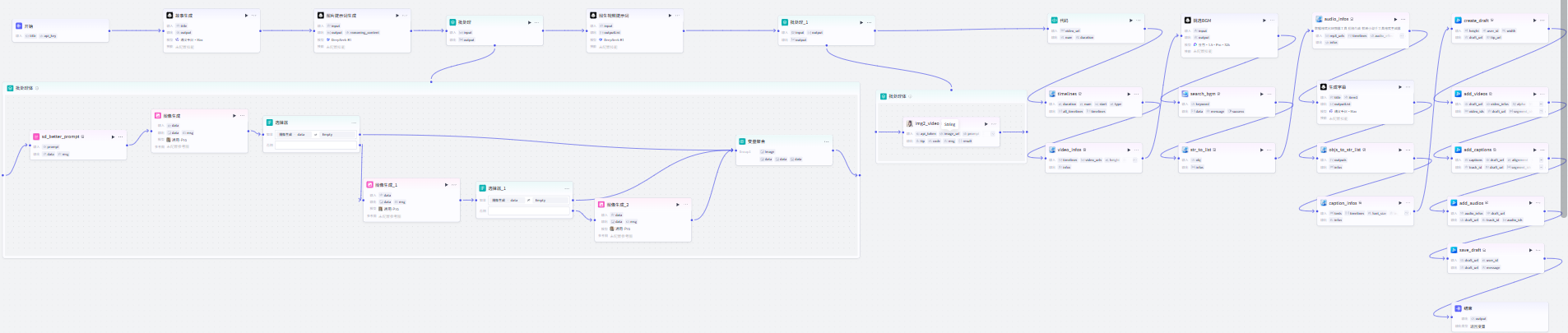Image resolution: width=1568 pixels, height=333 pixels.
Task: Click the 选择器 selector node icon
Action: click(270, 123)
